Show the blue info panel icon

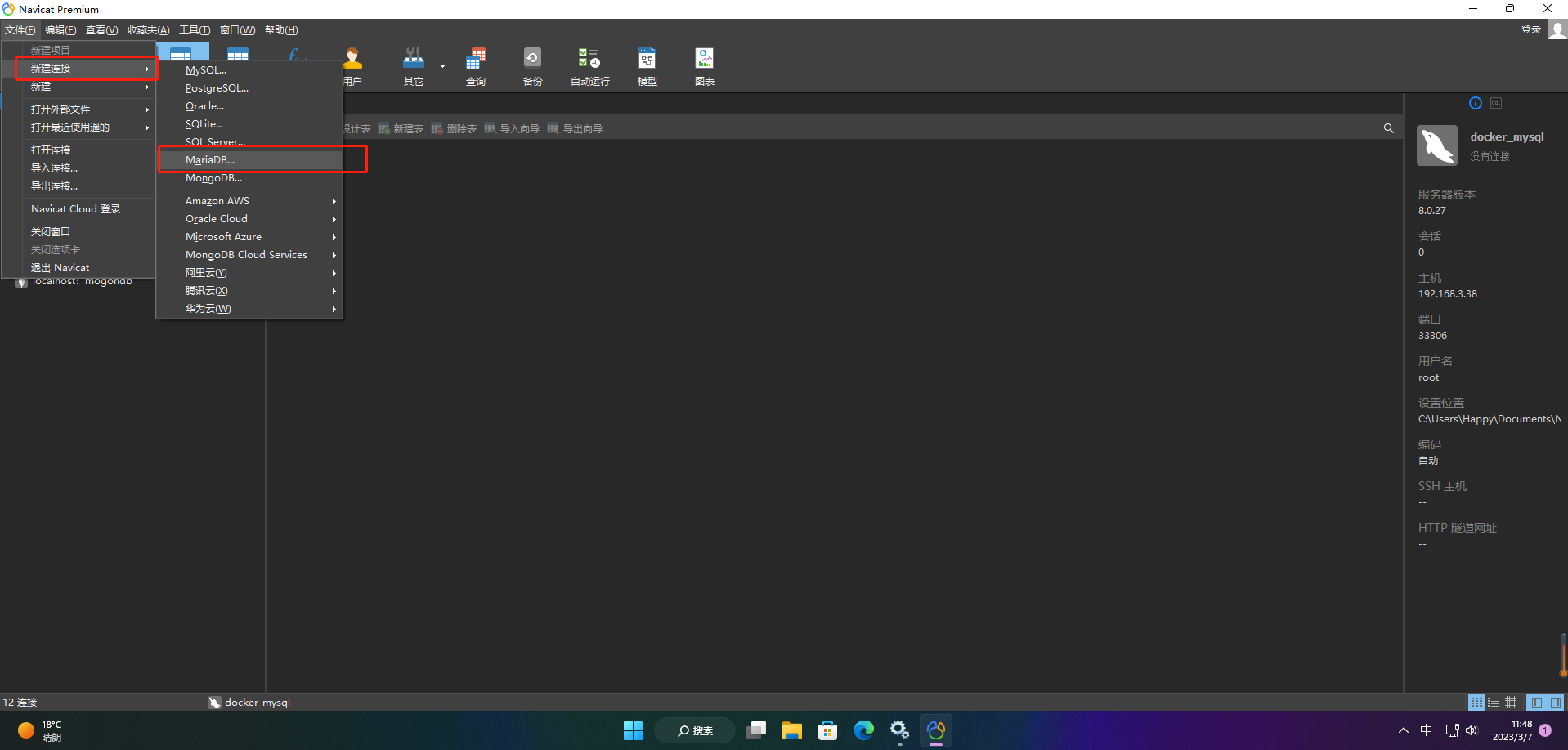(x=1475, y=103)
